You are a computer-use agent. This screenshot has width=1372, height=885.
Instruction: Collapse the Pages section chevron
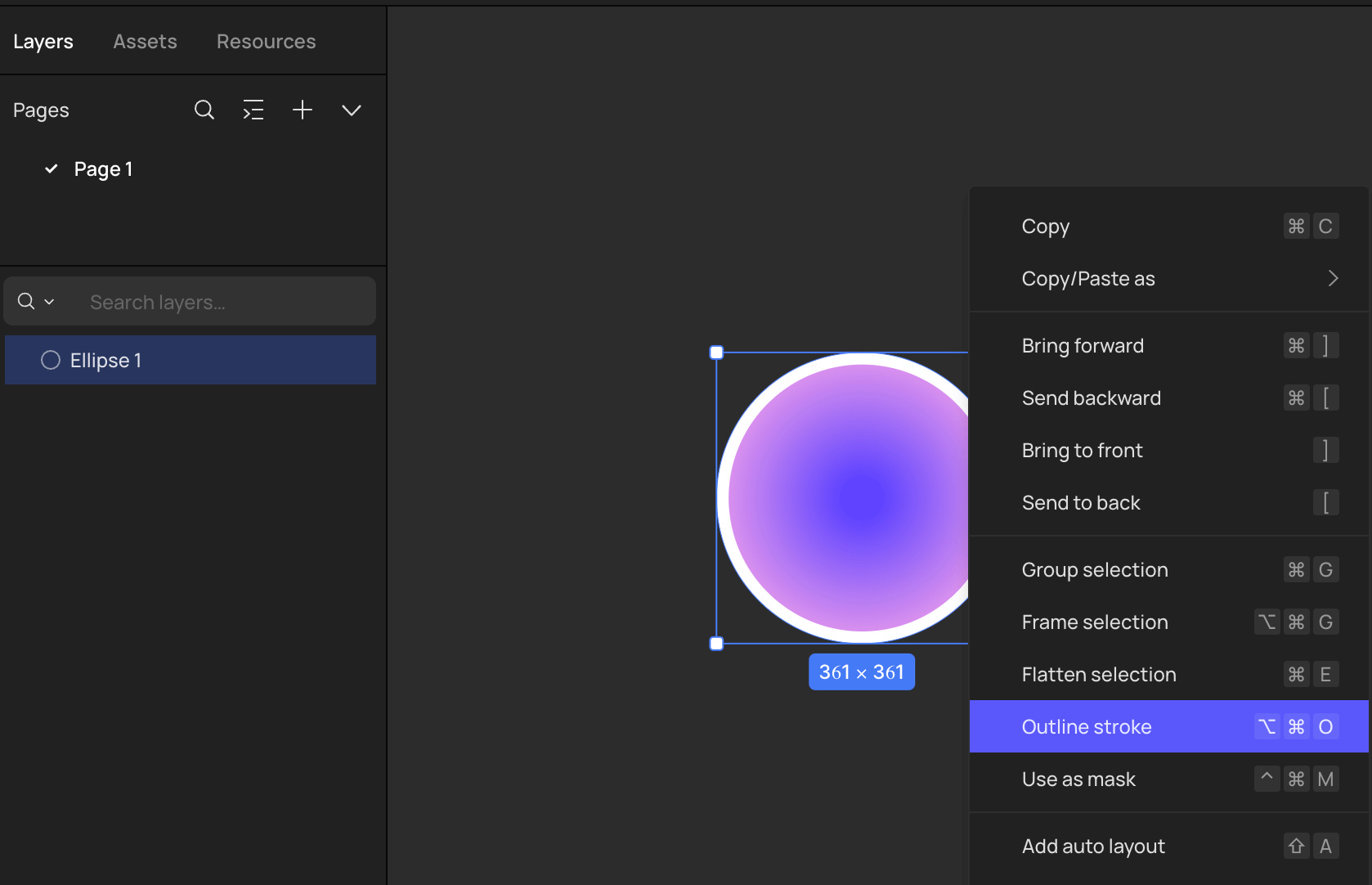click(352, 110)
